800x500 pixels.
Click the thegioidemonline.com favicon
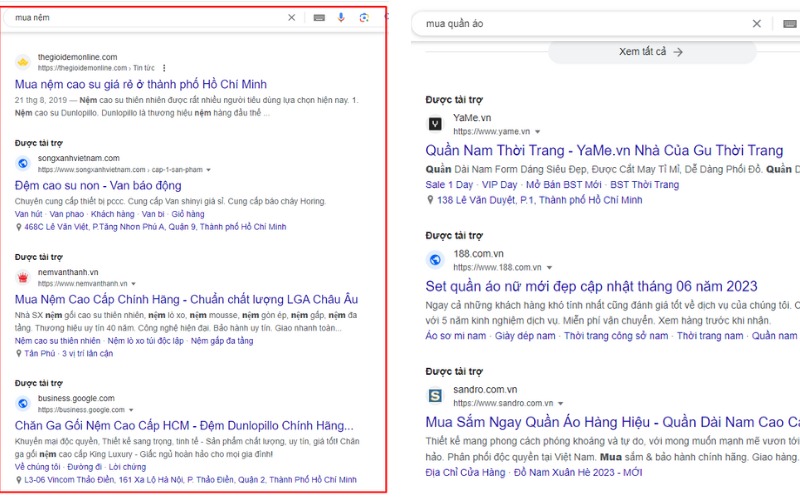click(23, 62)
